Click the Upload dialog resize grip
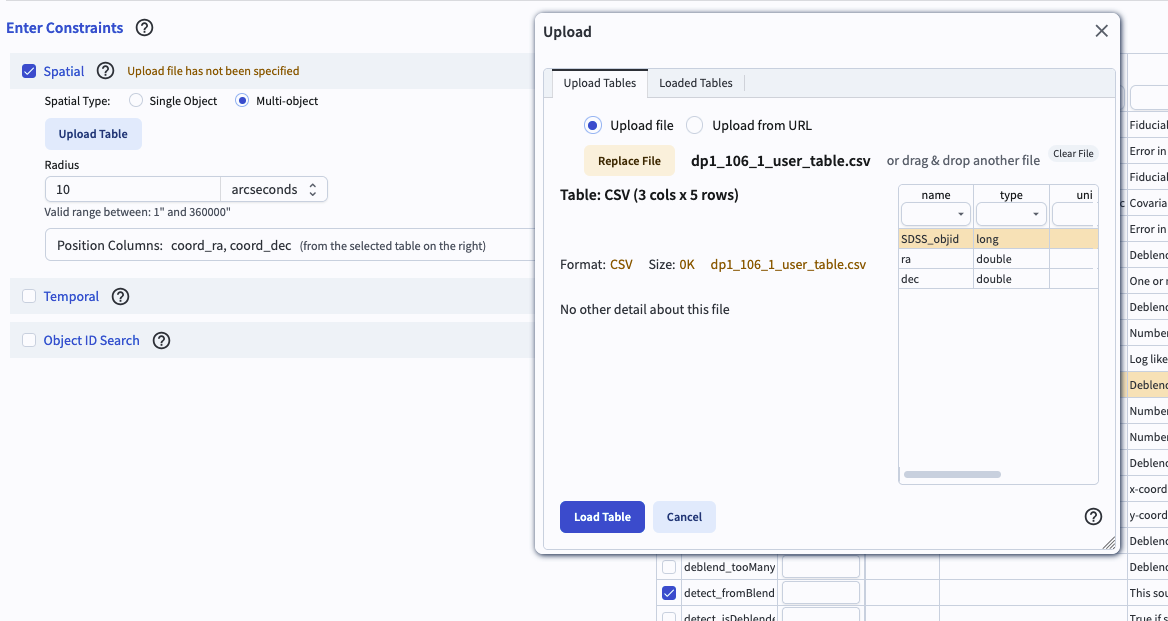This screenshot has width=1168, height=621. coord(1109,543)
